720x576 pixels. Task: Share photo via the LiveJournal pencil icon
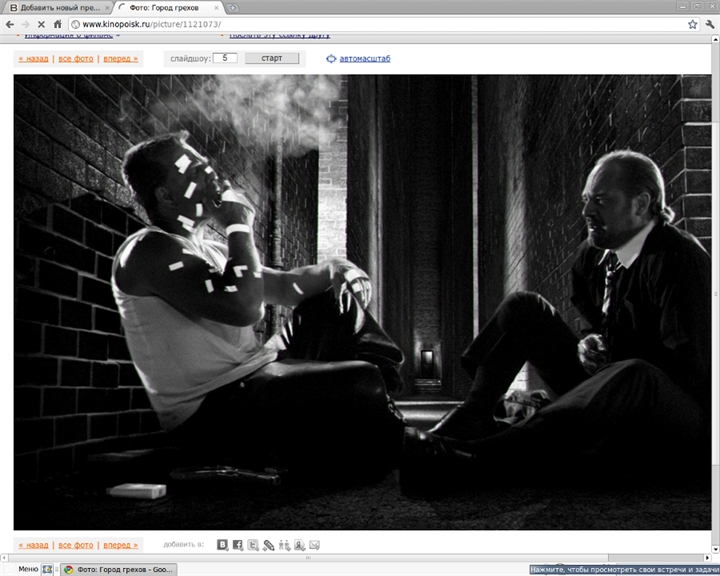pyautogui.click(x=269, y=545)
